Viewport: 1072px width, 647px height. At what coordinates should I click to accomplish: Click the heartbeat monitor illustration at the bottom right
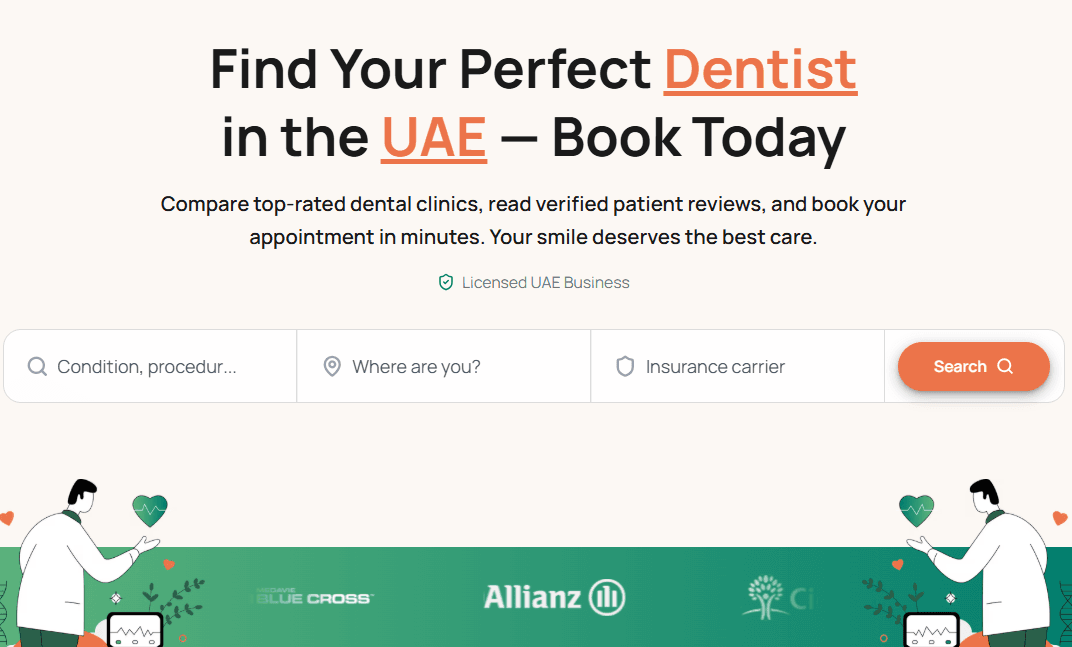point(930,630)
